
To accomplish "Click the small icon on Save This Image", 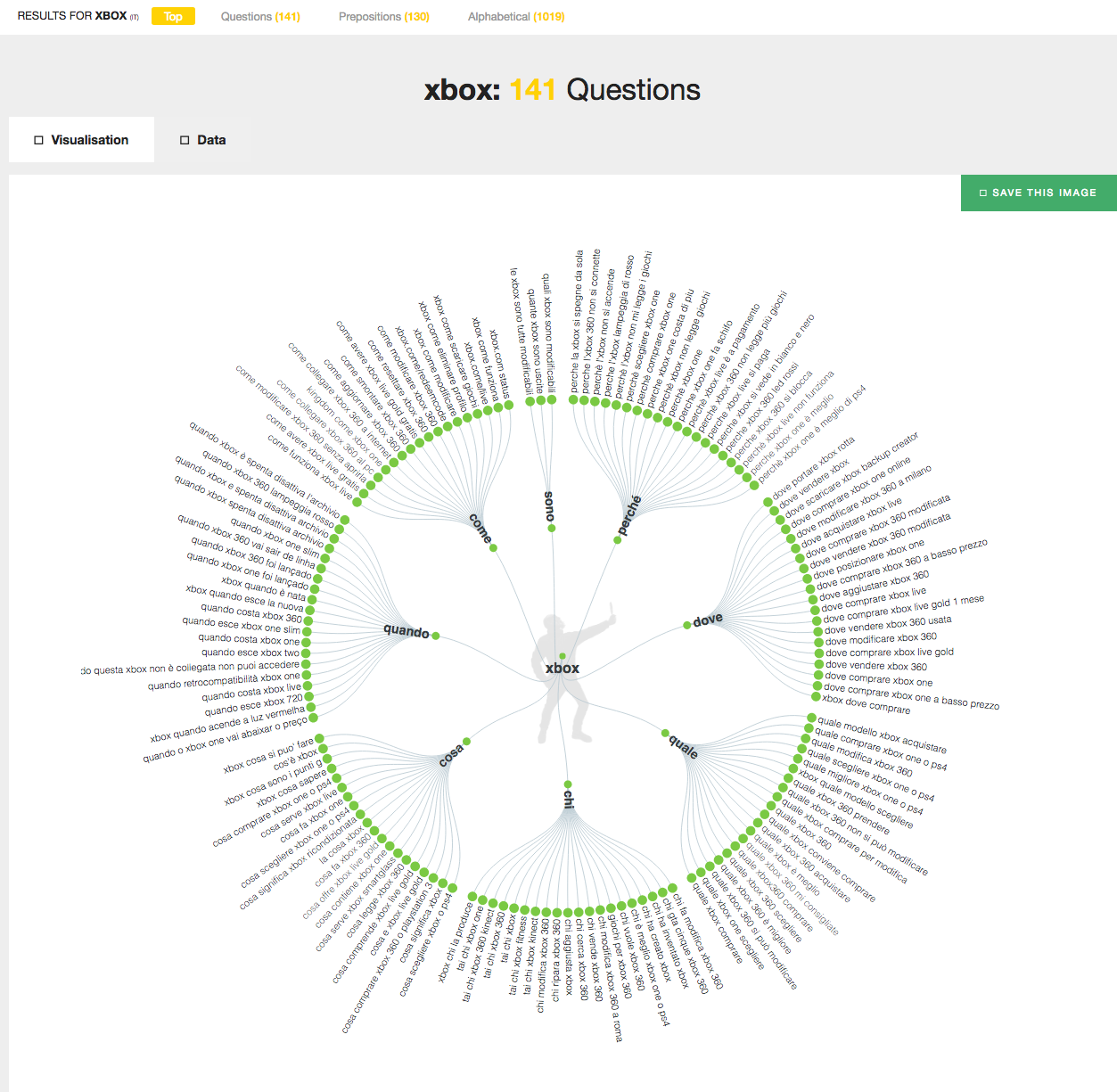I will (x=983, y=193).
